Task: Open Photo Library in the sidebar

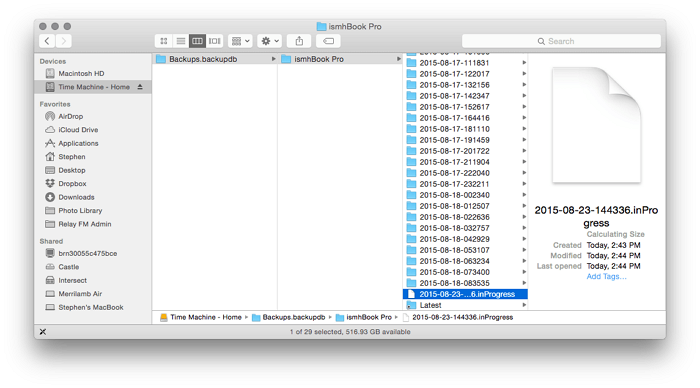Action: point(93,210)
